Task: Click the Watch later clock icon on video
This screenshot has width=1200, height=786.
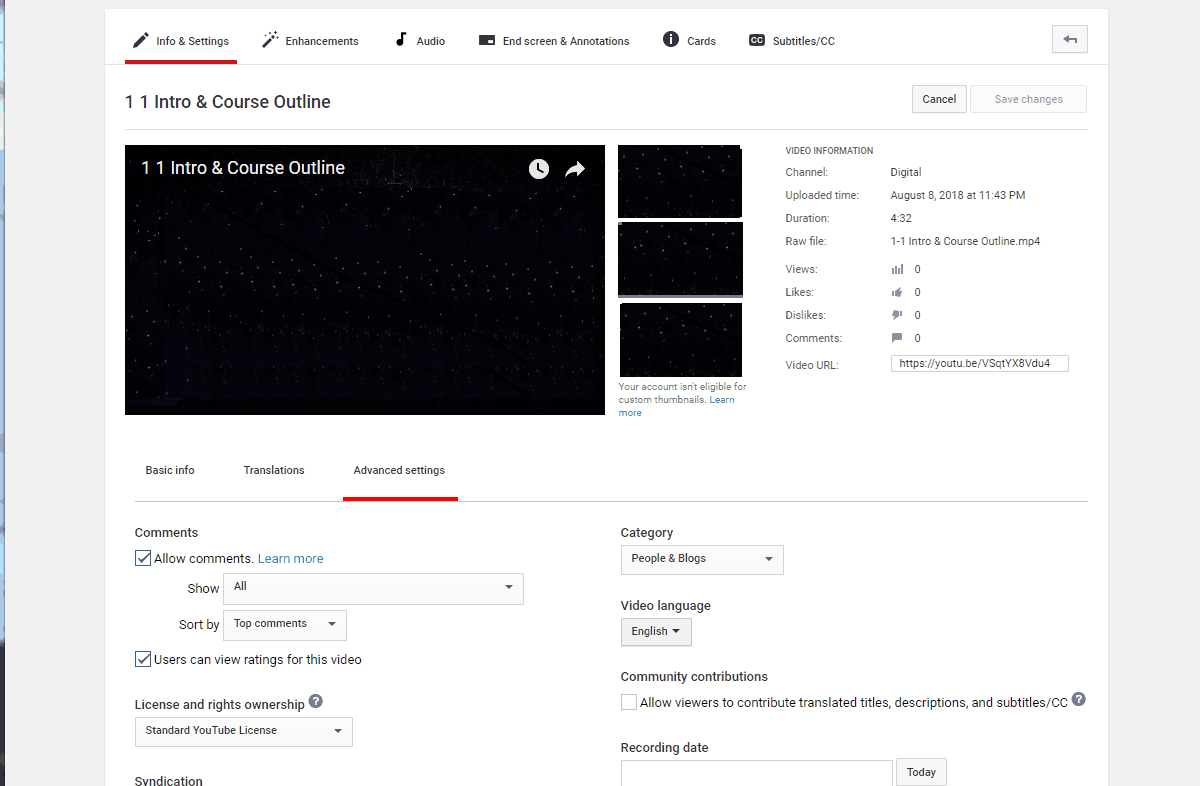Action: (539, 169)
